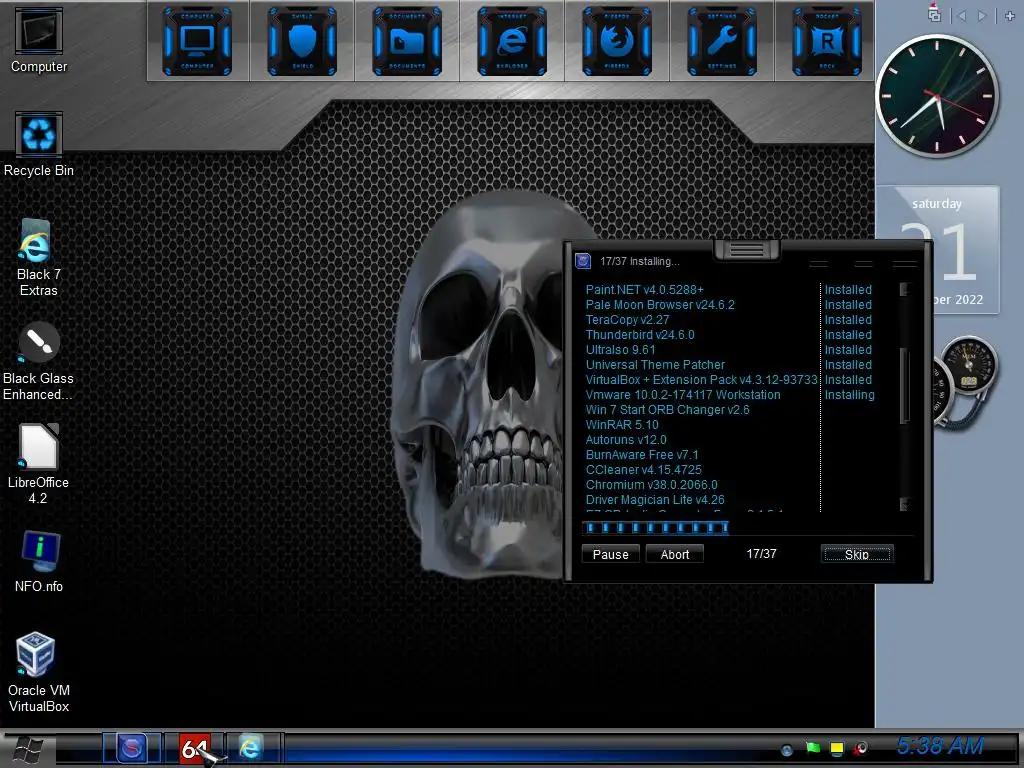The image size is (1024, 768).
Task: Click the sidebar gadgets overlap icon
Action: point(935,14)
